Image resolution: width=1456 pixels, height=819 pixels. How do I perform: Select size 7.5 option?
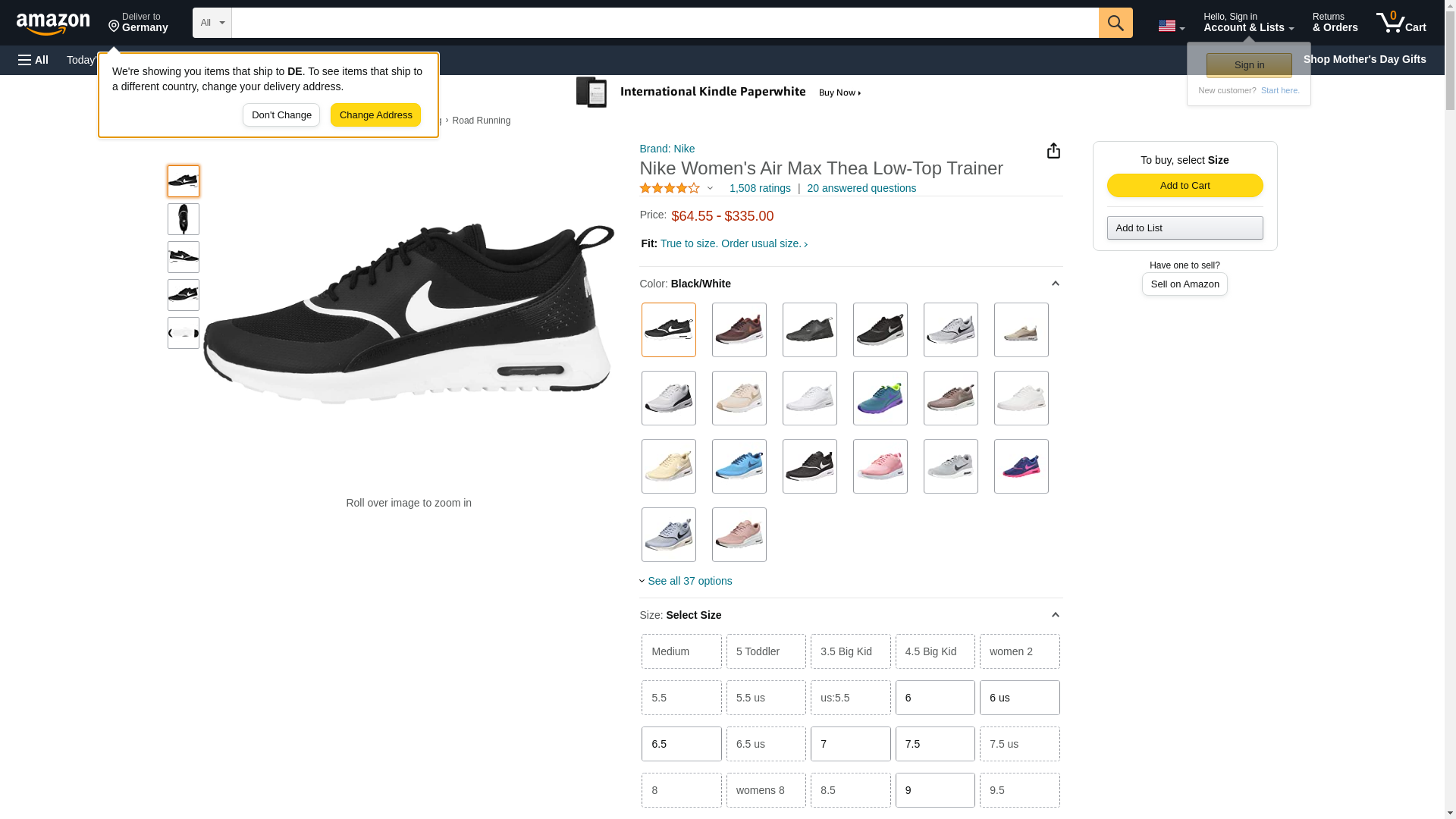pyautogui.click(x=934, y=744)
